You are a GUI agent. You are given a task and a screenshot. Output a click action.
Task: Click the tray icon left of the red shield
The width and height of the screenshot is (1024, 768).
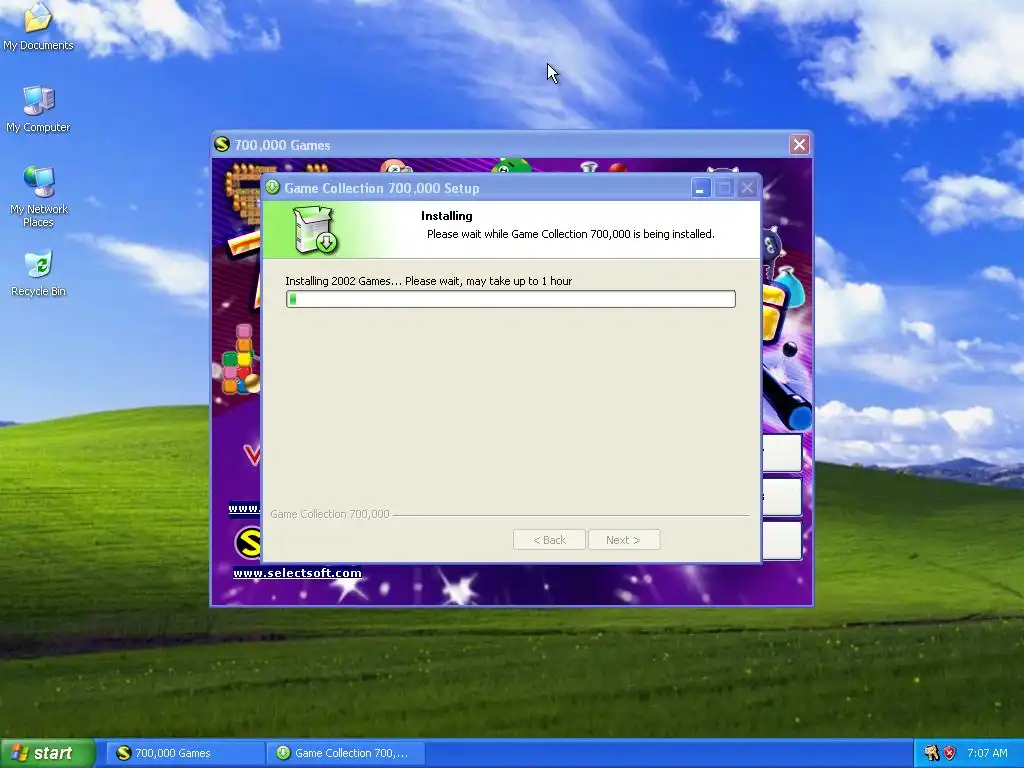931,753
